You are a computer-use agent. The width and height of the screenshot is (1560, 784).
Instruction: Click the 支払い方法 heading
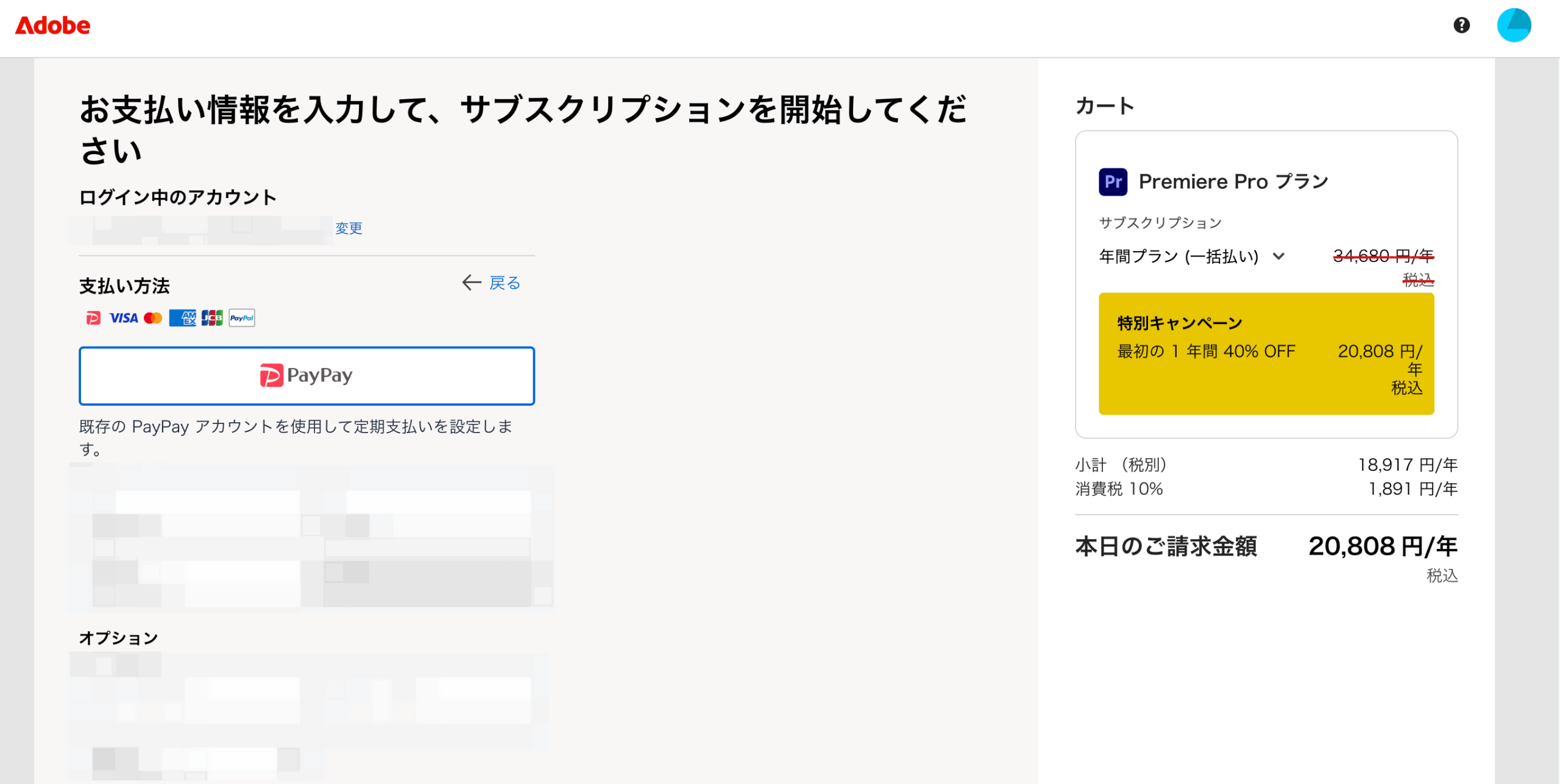point(124,286)
